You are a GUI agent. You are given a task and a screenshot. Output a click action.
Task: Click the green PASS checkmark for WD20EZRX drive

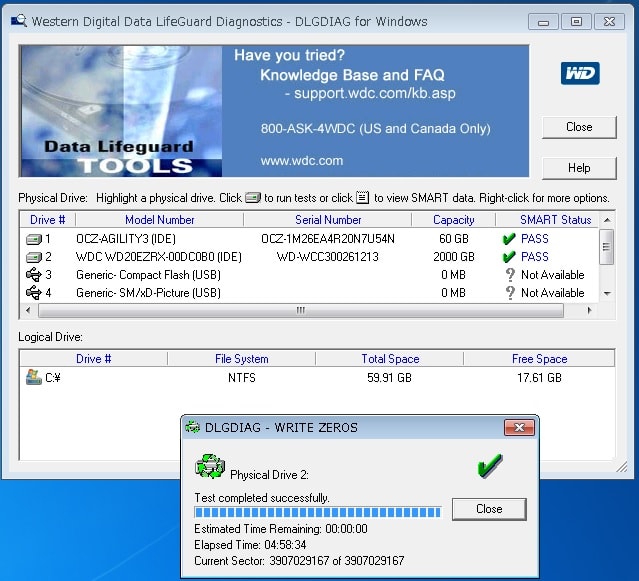point(509,257)
